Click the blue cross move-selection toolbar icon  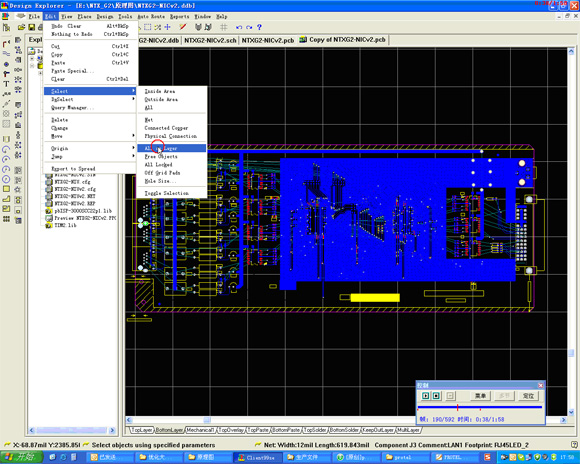[168, 27]
